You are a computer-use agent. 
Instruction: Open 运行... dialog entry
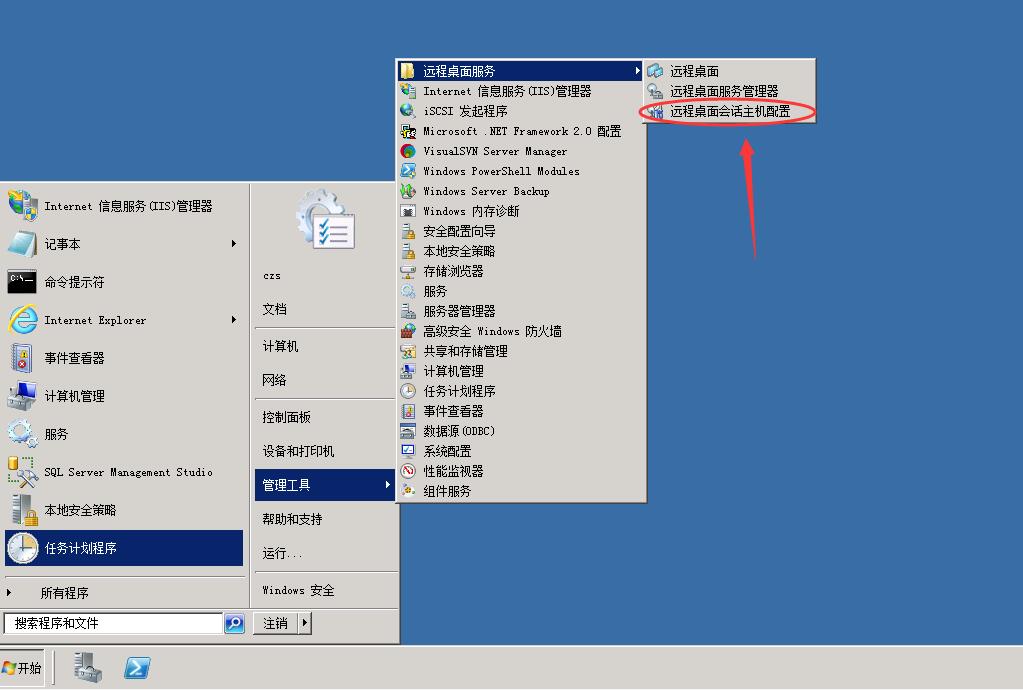282,554
